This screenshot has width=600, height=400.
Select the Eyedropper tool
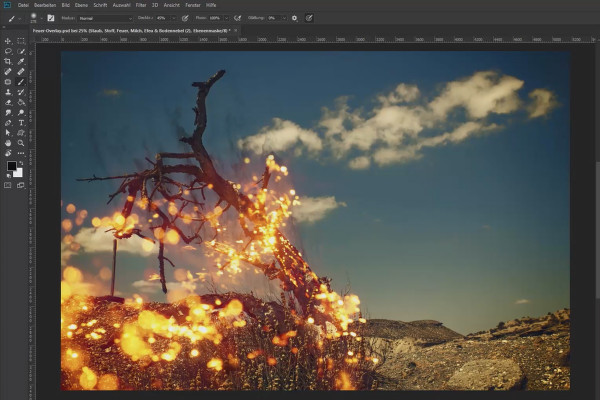(x=21, y=61)
